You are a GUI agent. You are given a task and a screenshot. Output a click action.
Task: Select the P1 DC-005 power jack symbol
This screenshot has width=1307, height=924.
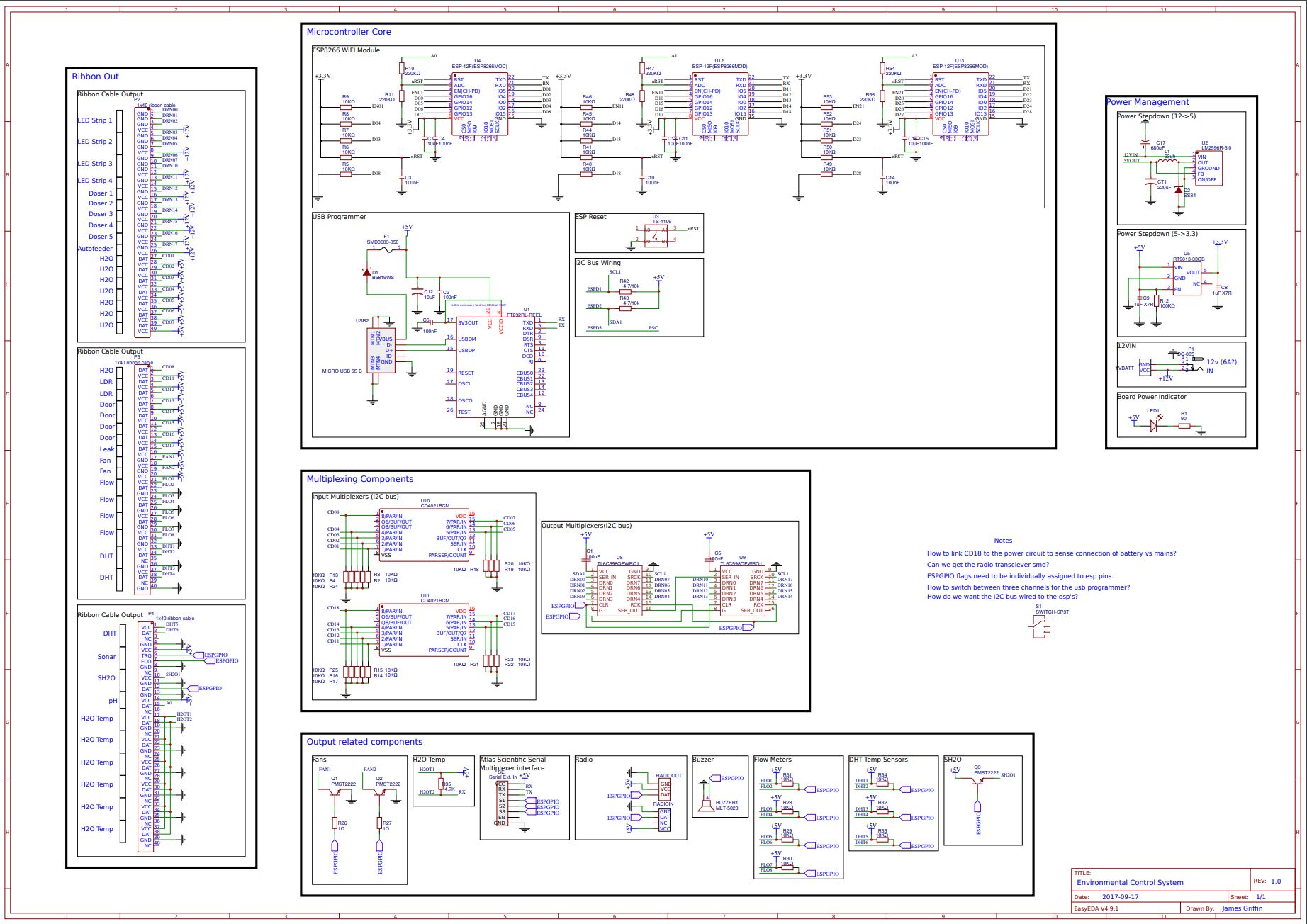(x=1192, y=363)
